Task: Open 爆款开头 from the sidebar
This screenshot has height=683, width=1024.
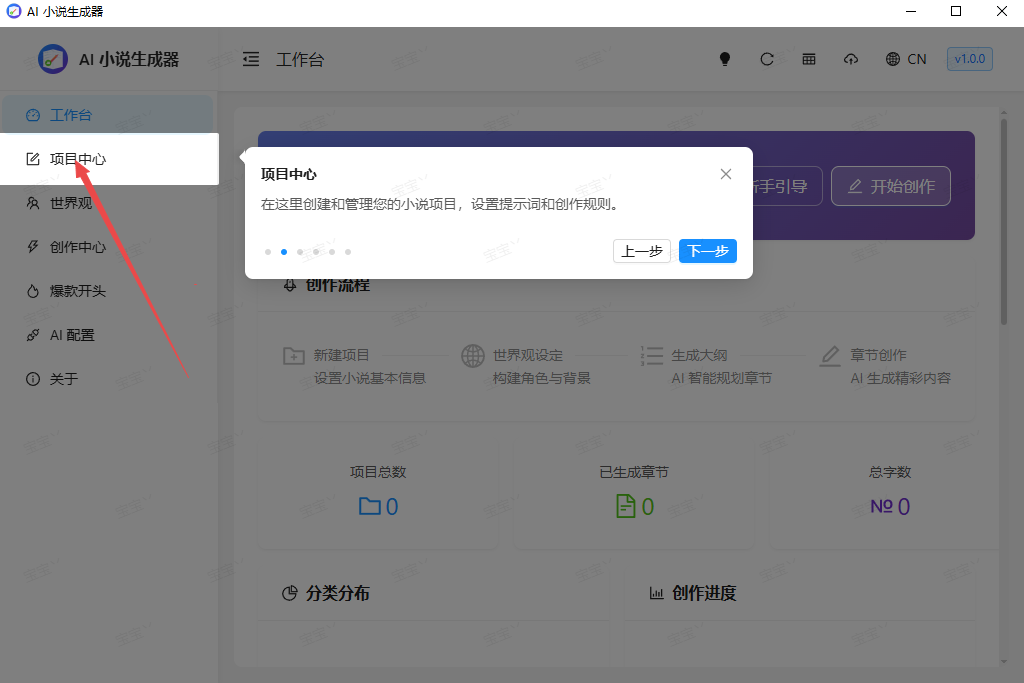Action: coord(78,291)
